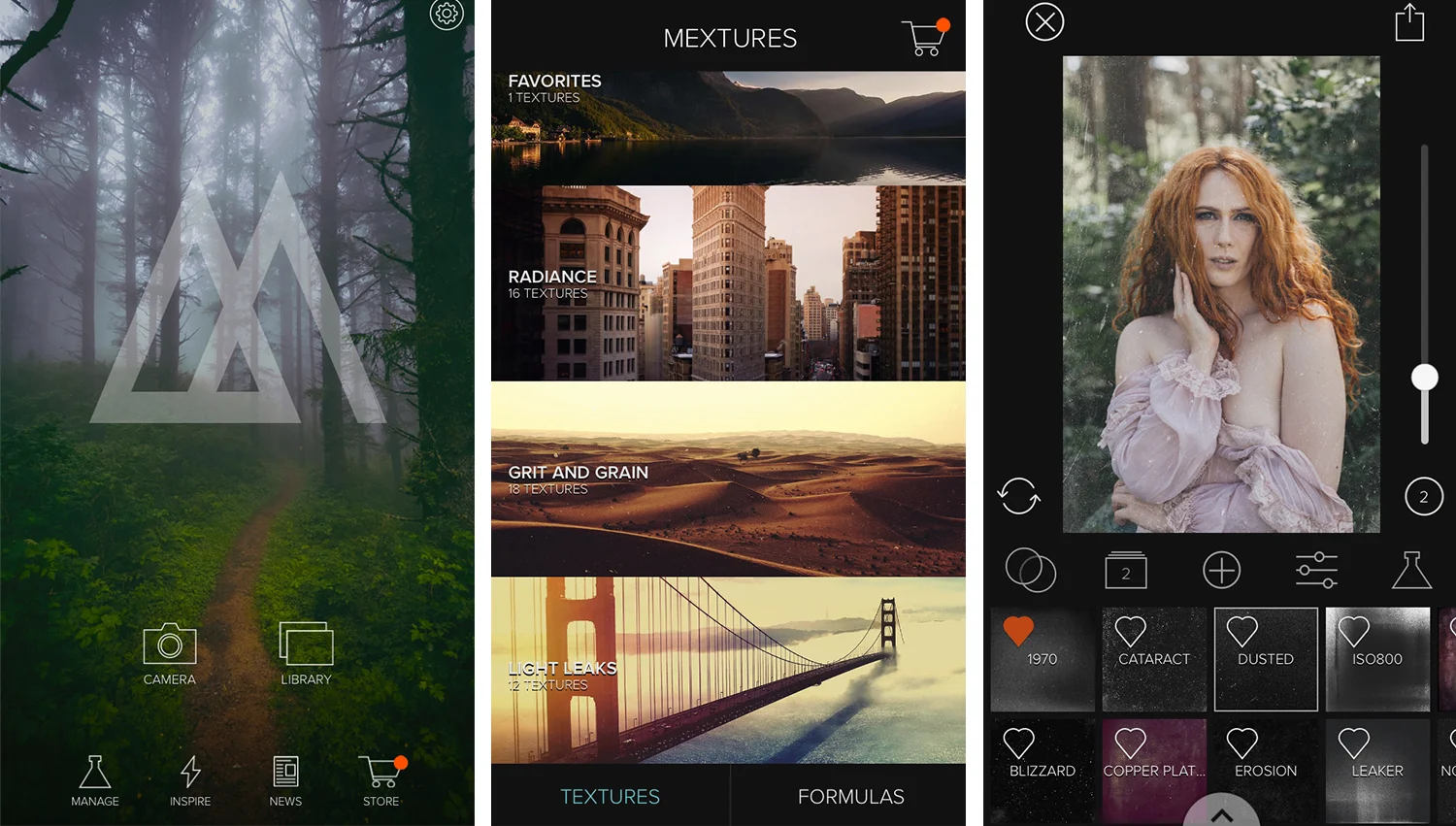Viewport: 1456px width, 826px height.
Task: Open the Favorites texture pack
Action: (728, 127)
